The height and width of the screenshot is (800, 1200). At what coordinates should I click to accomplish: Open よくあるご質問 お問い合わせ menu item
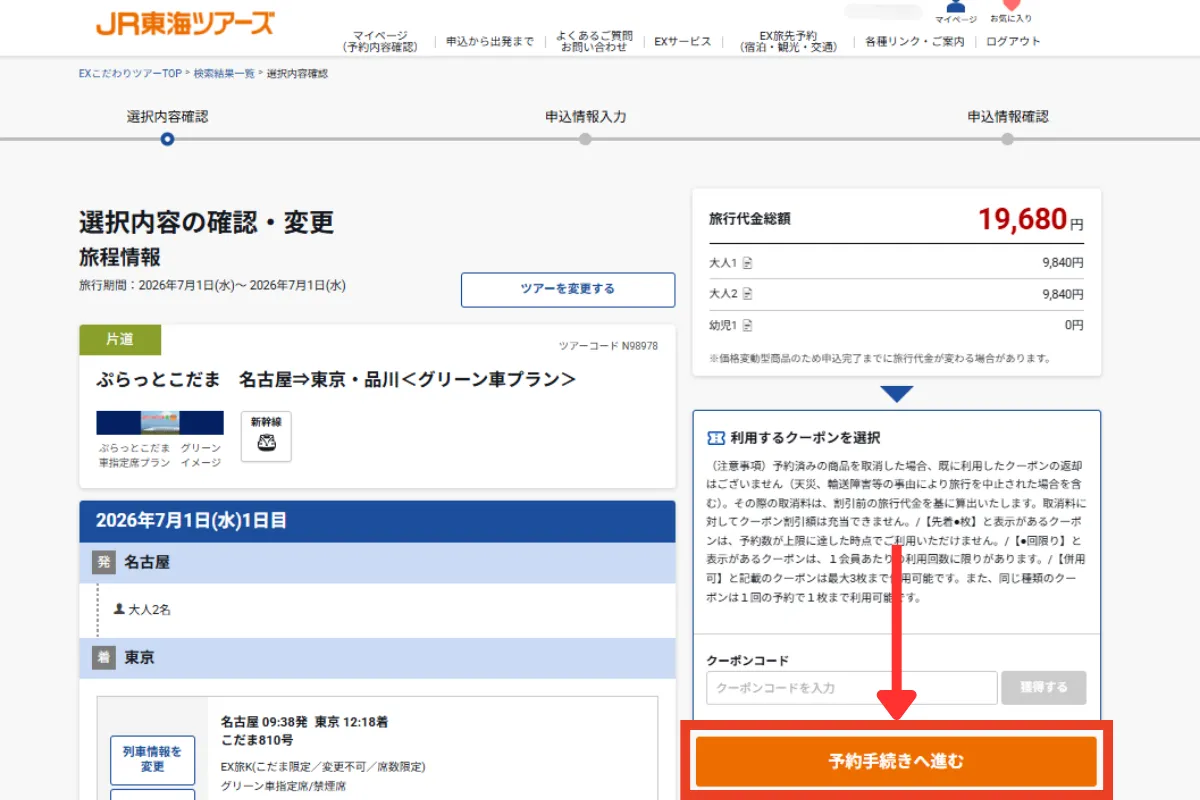tap(594, 41)
